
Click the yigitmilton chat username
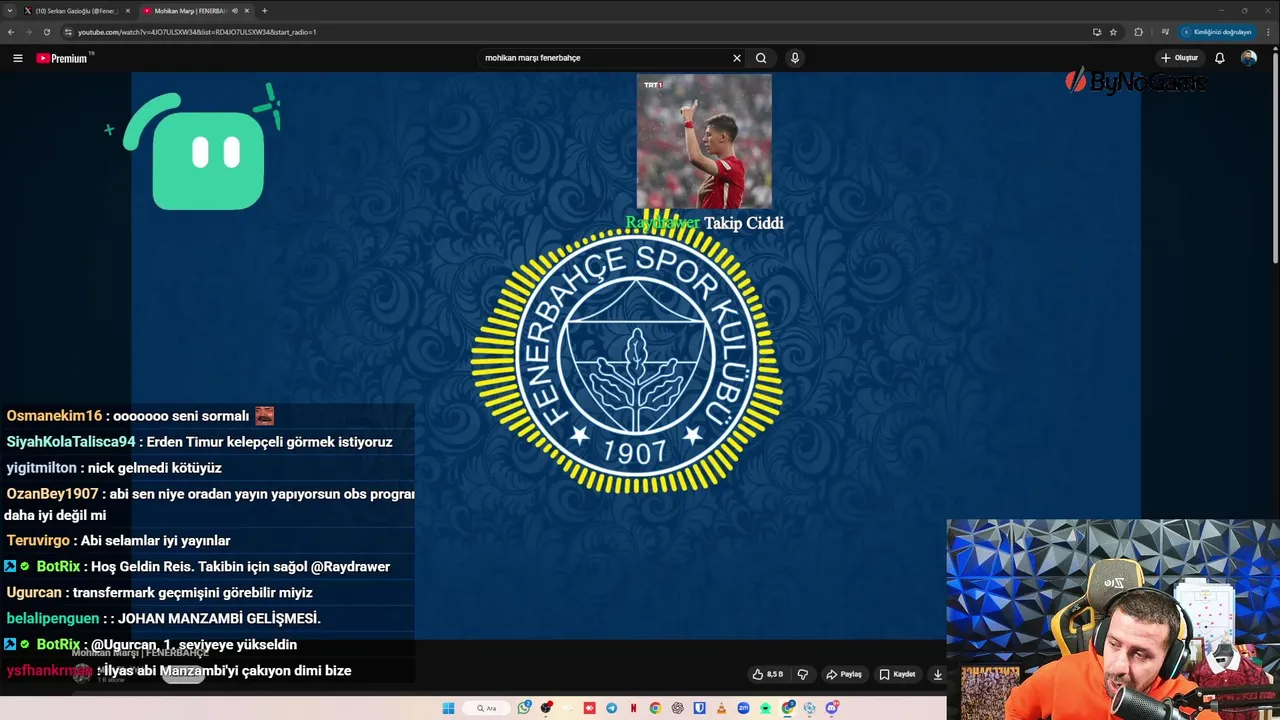pos(41,468)
